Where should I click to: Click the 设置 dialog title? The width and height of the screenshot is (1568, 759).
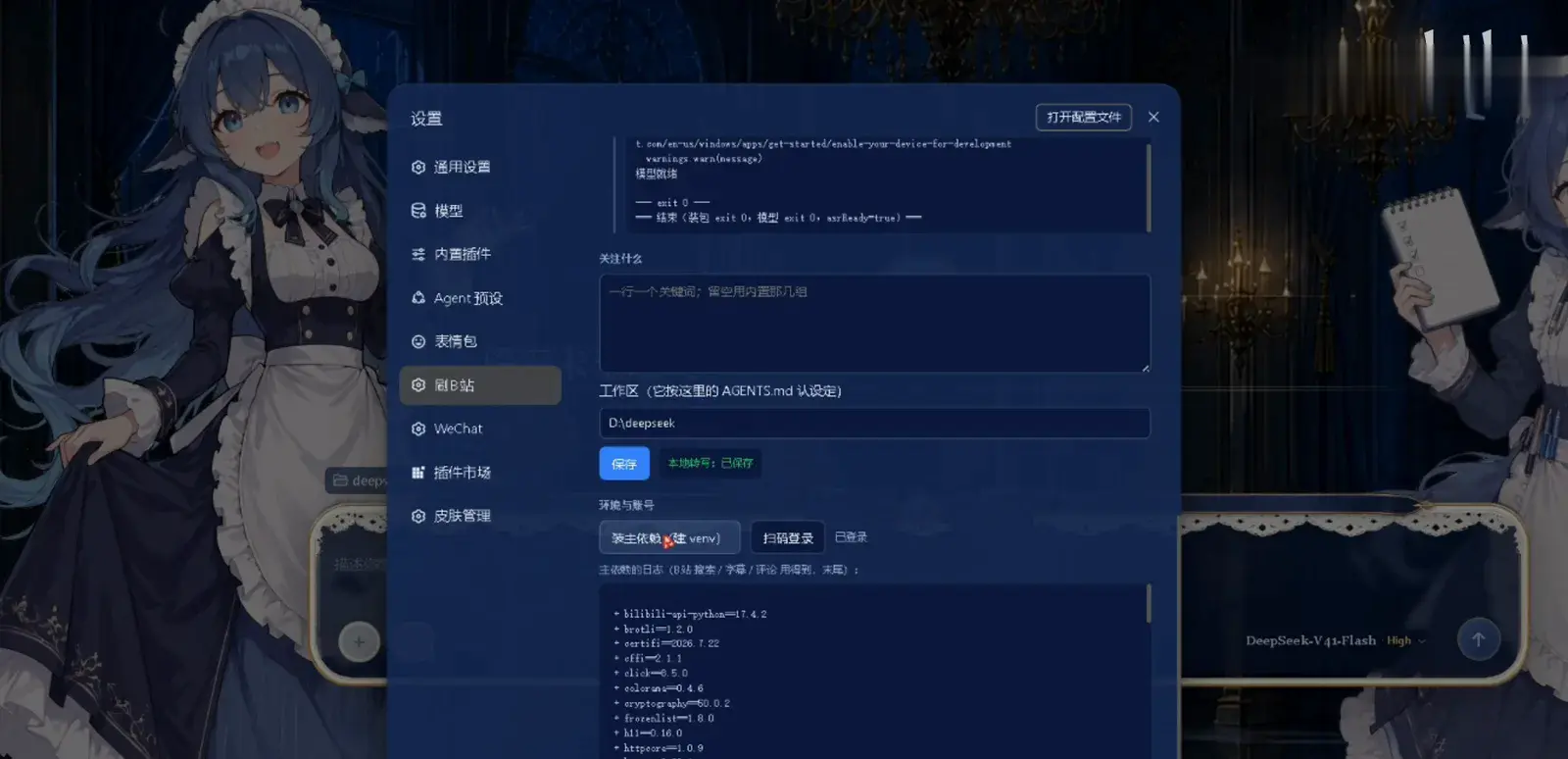(426, 119)
